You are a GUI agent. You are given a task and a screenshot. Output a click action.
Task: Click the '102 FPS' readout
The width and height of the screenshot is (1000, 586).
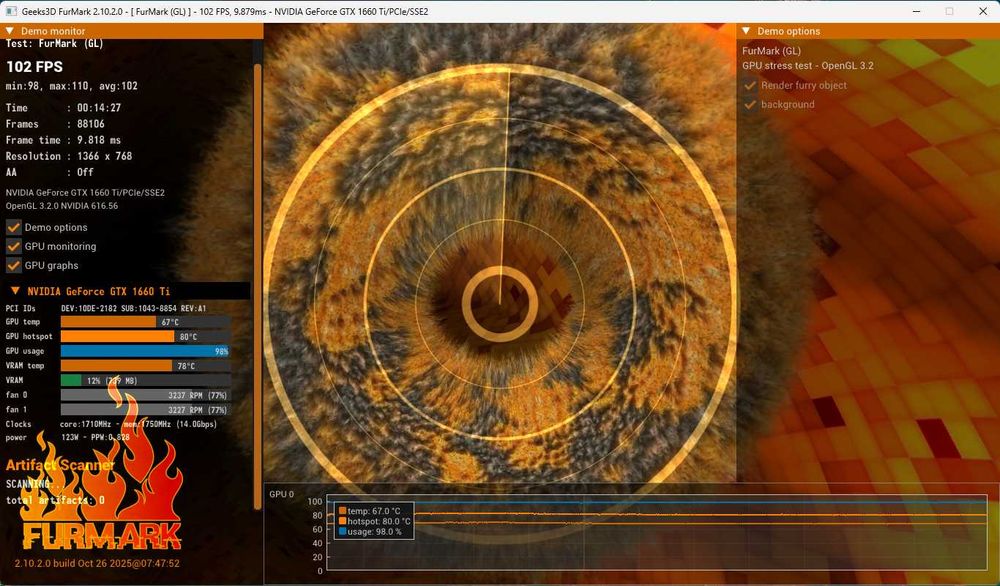tap(34, 67)
